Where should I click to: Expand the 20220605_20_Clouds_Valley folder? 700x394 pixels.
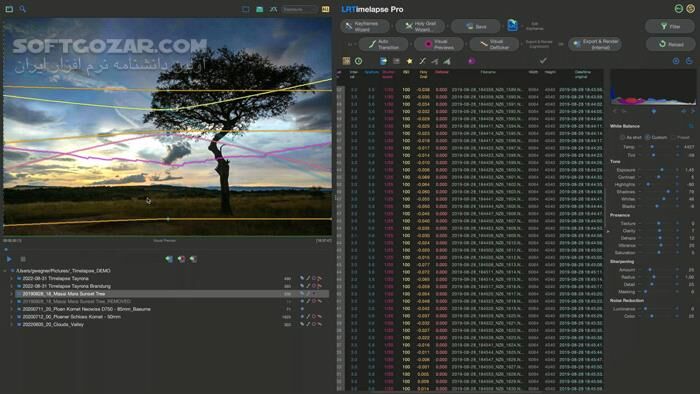click(12, 324)
